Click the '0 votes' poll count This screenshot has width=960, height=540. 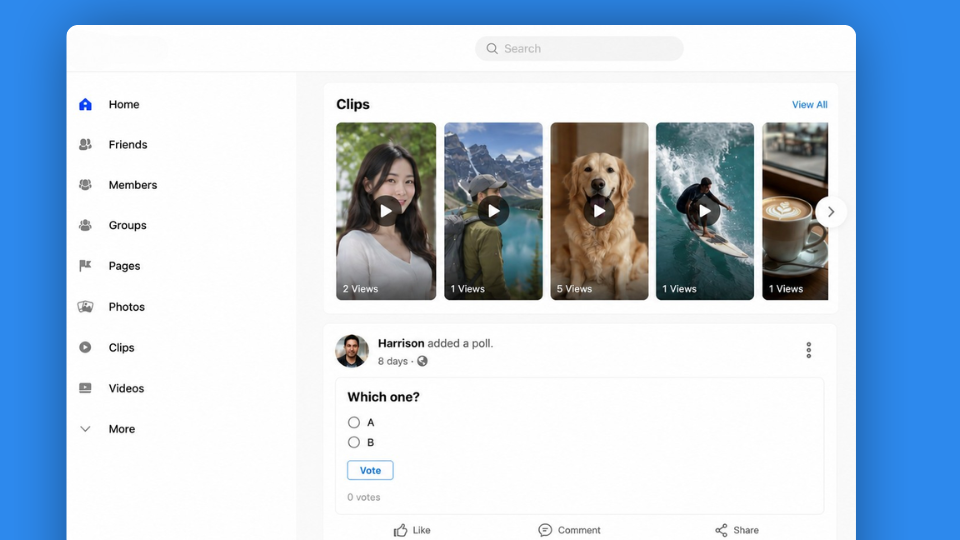(364, 497)
